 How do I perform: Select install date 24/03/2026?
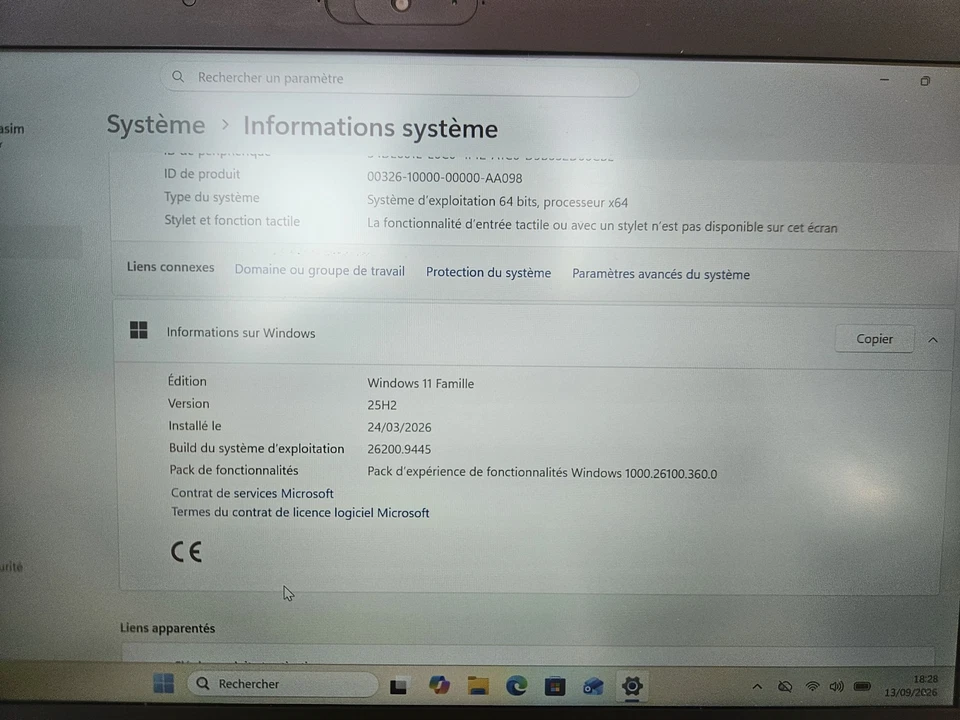[x=399, y=427]
